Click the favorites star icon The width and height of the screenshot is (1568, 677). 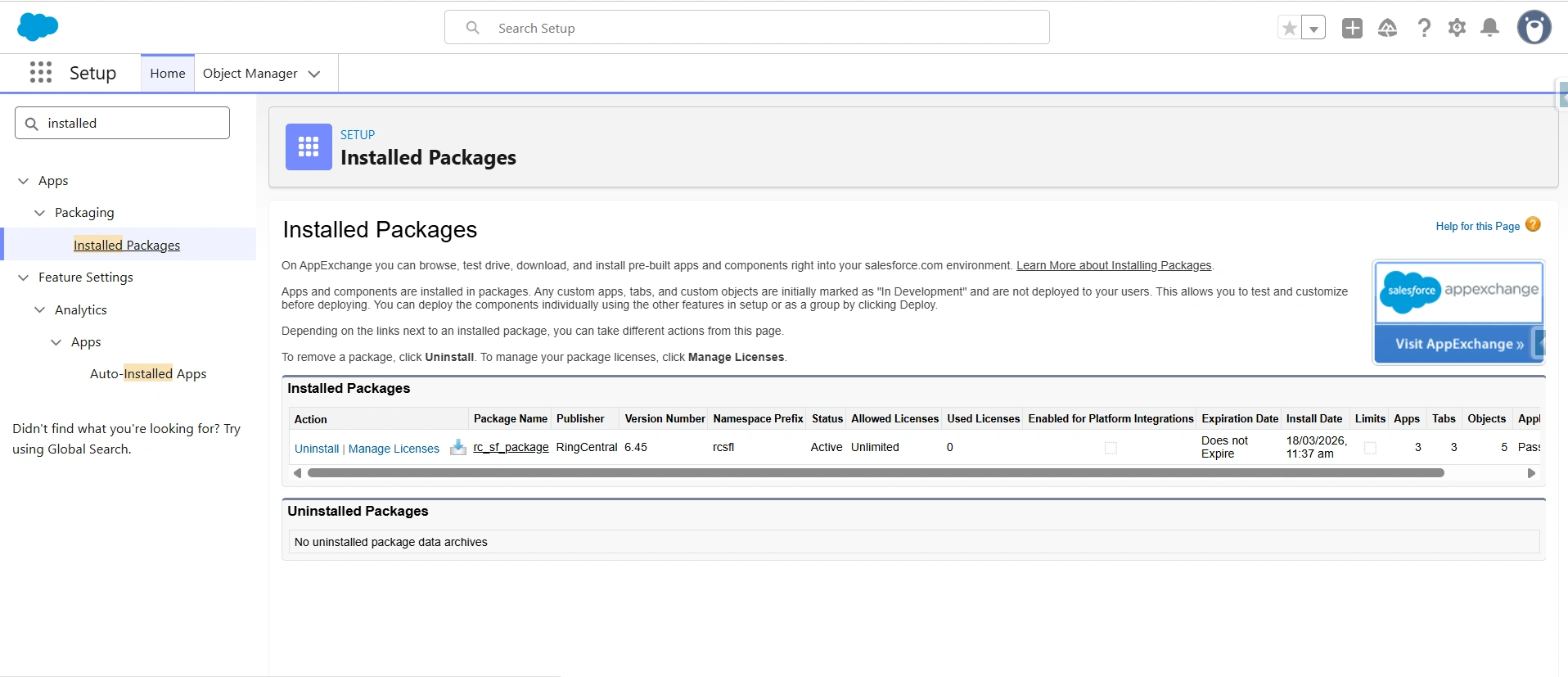(x=1290, y=28)
